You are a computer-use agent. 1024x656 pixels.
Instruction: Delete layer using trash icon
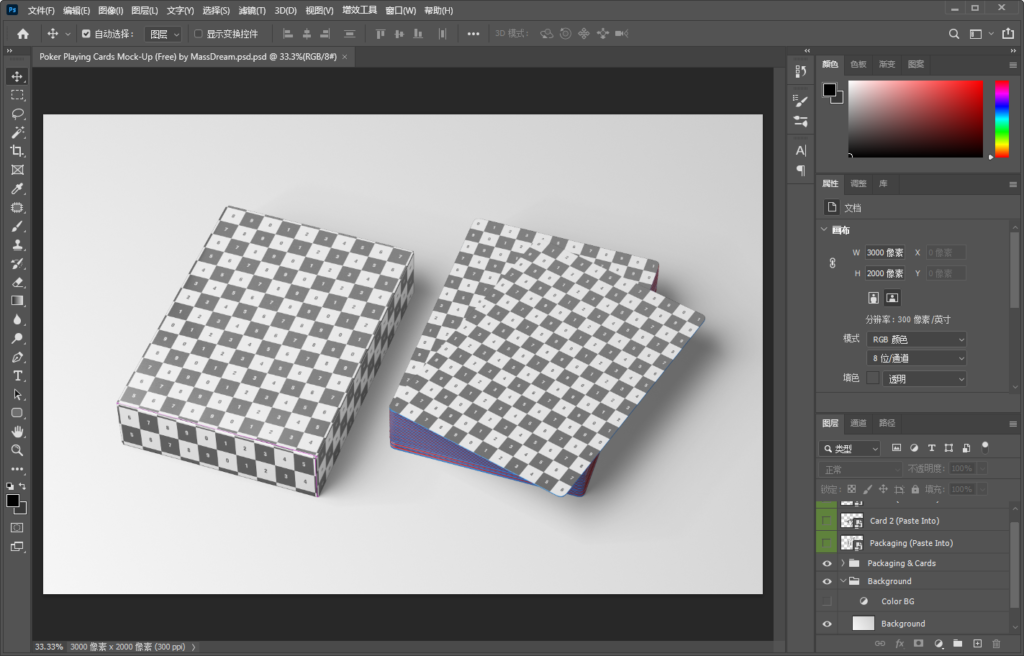(x=996, y=644)
